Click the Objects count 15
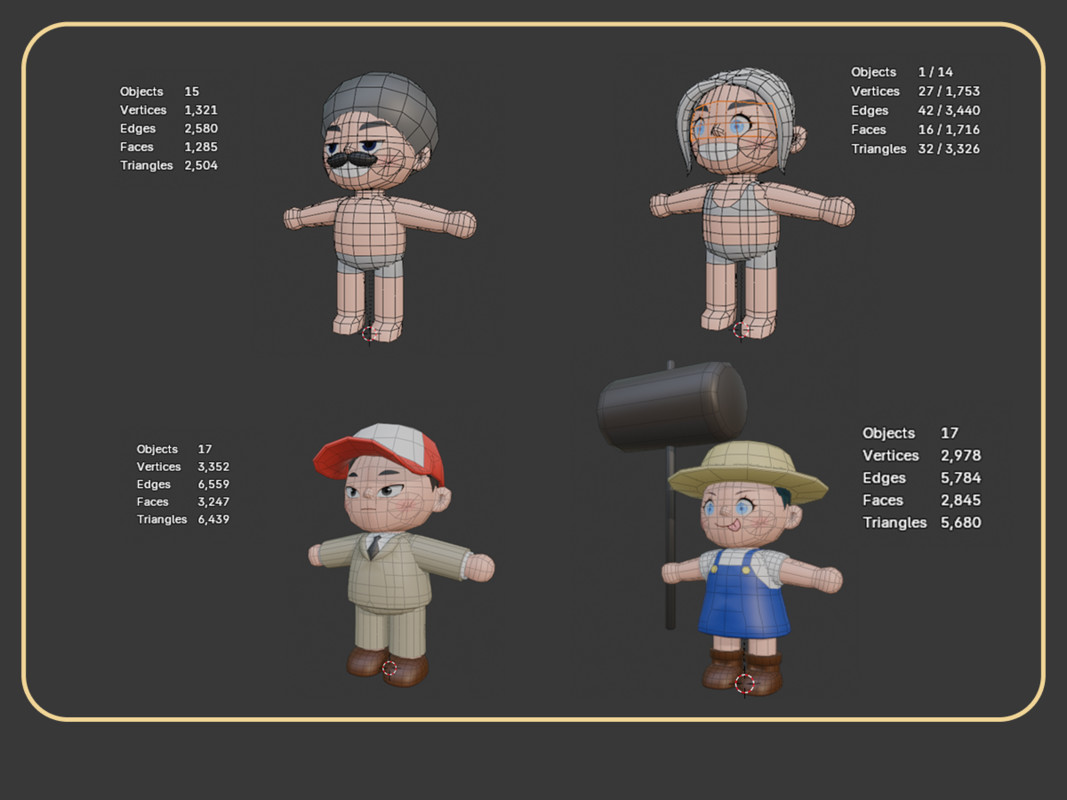 [192, 91]
